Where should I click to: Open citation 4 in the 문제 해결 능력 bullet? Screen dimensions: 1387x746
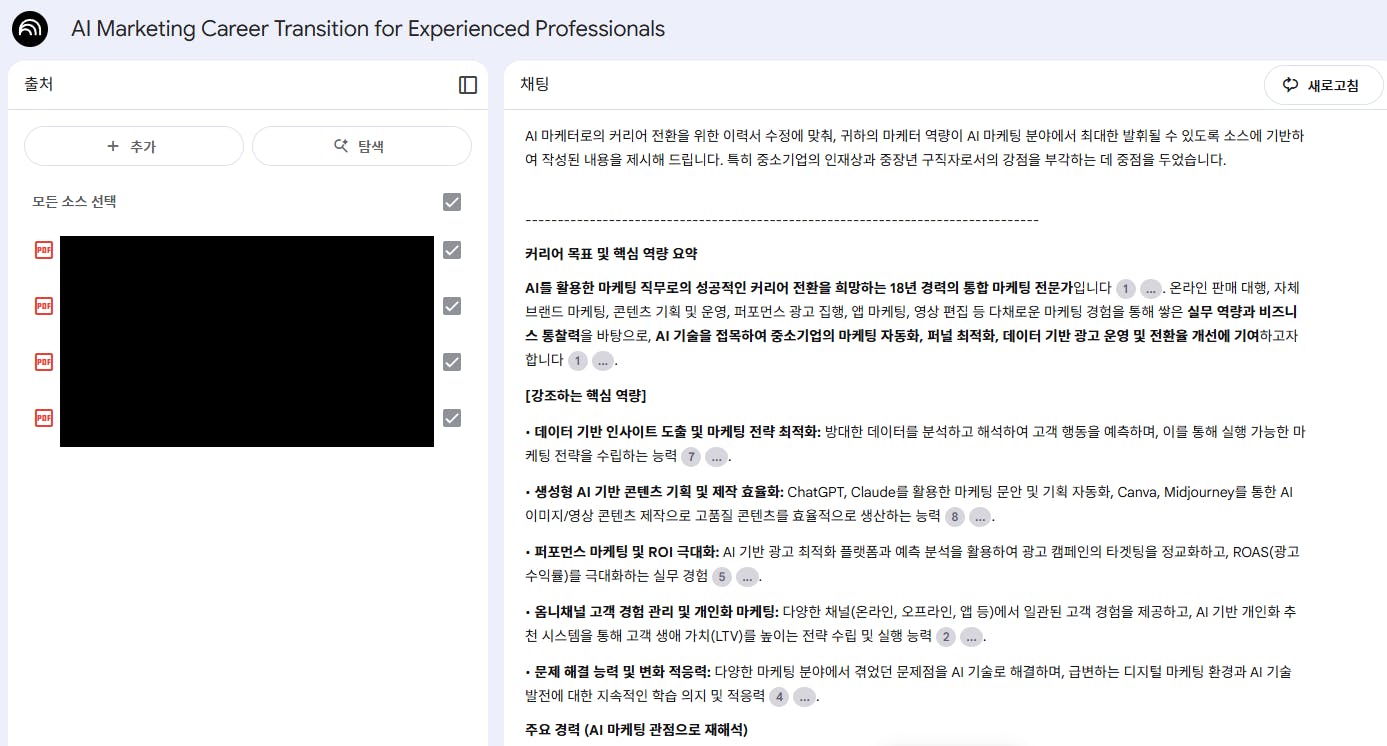[779, 696]
